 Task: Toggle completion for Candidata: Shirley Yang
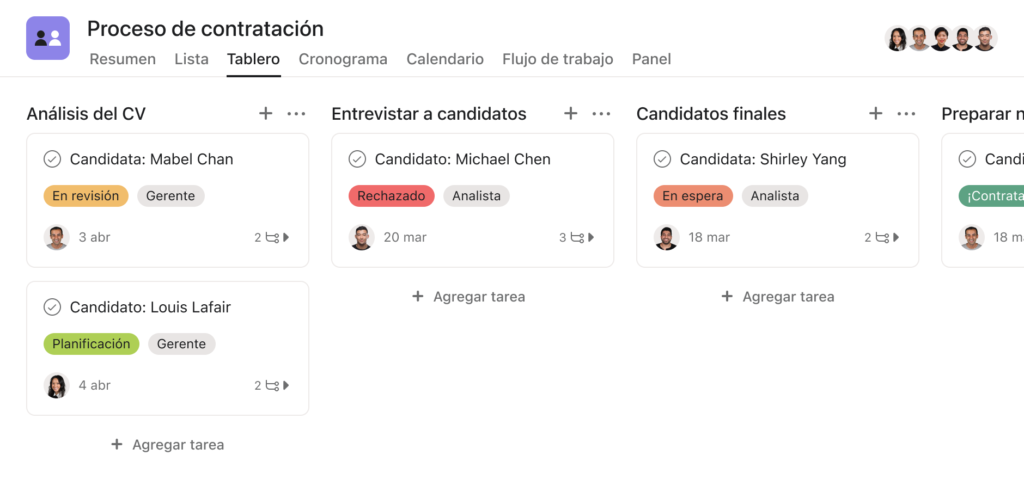pyautogui.click(x=662, y=159)
